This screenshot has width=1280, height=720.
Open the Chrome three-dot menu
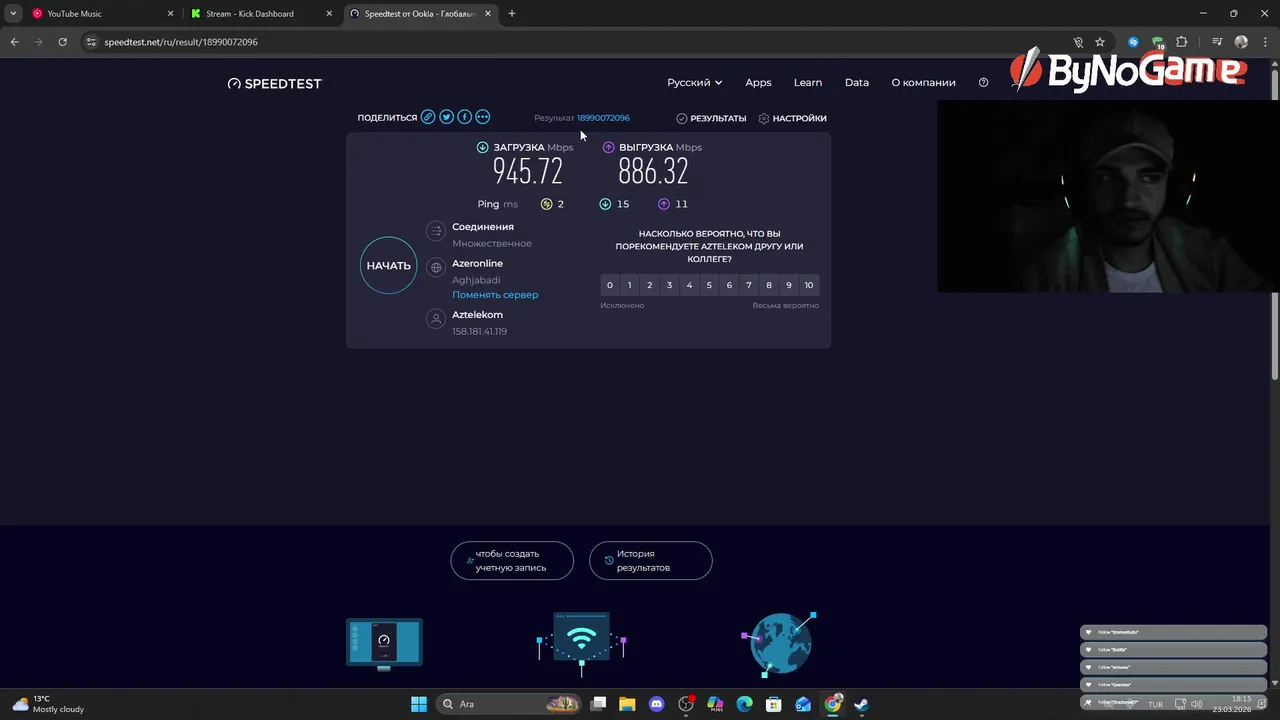pyautogui.click(x=1265, y=42)
